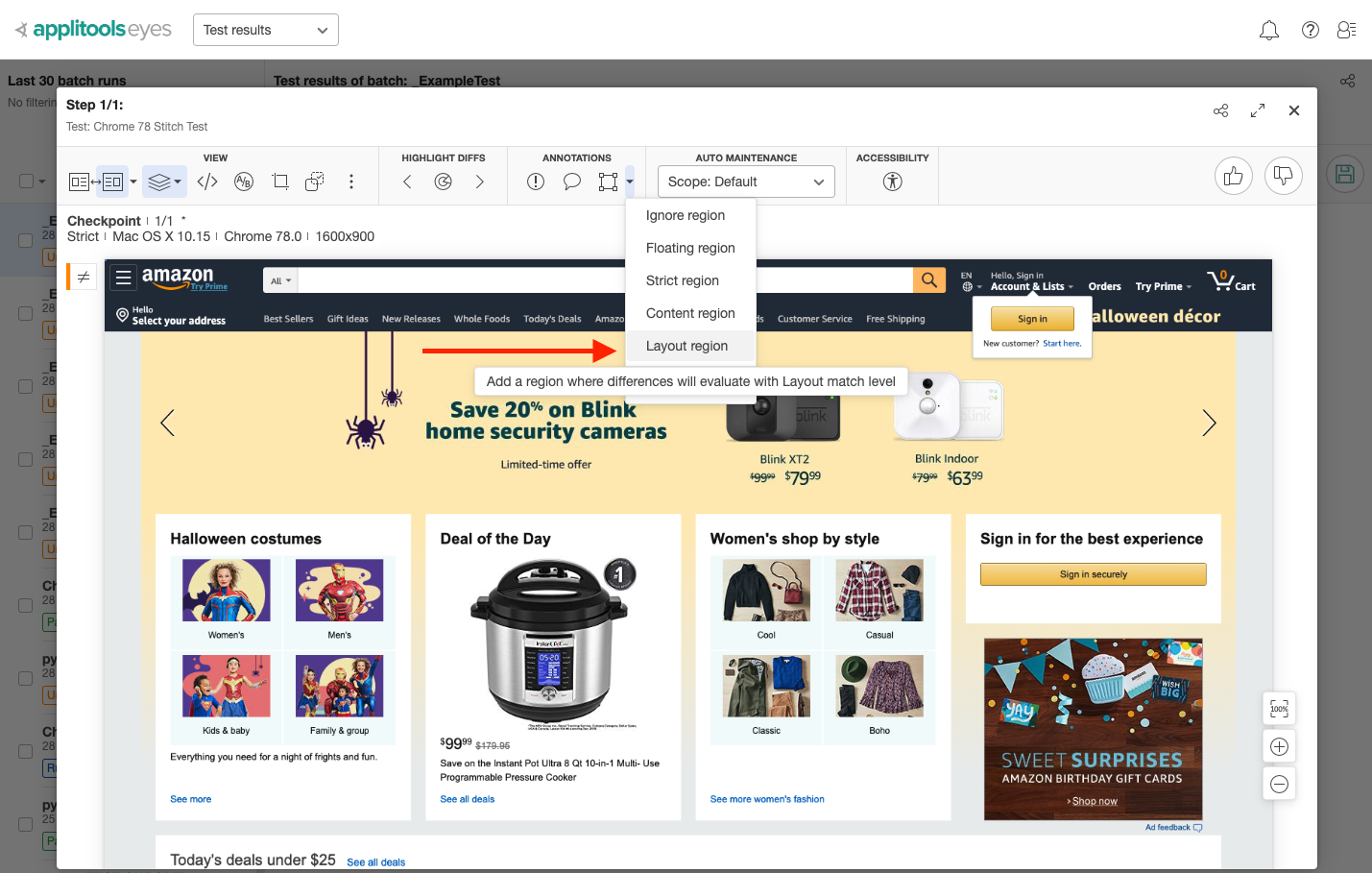
Task: Click the carousel previous arrow
Action: click(168, 423)
